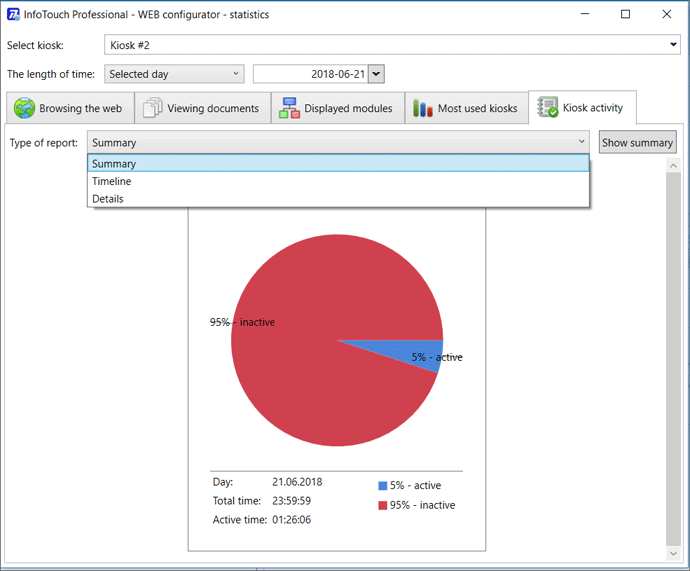Click the 'Select kiosk:' label
This screenshot has height=571, width=690.
point(35,45)
